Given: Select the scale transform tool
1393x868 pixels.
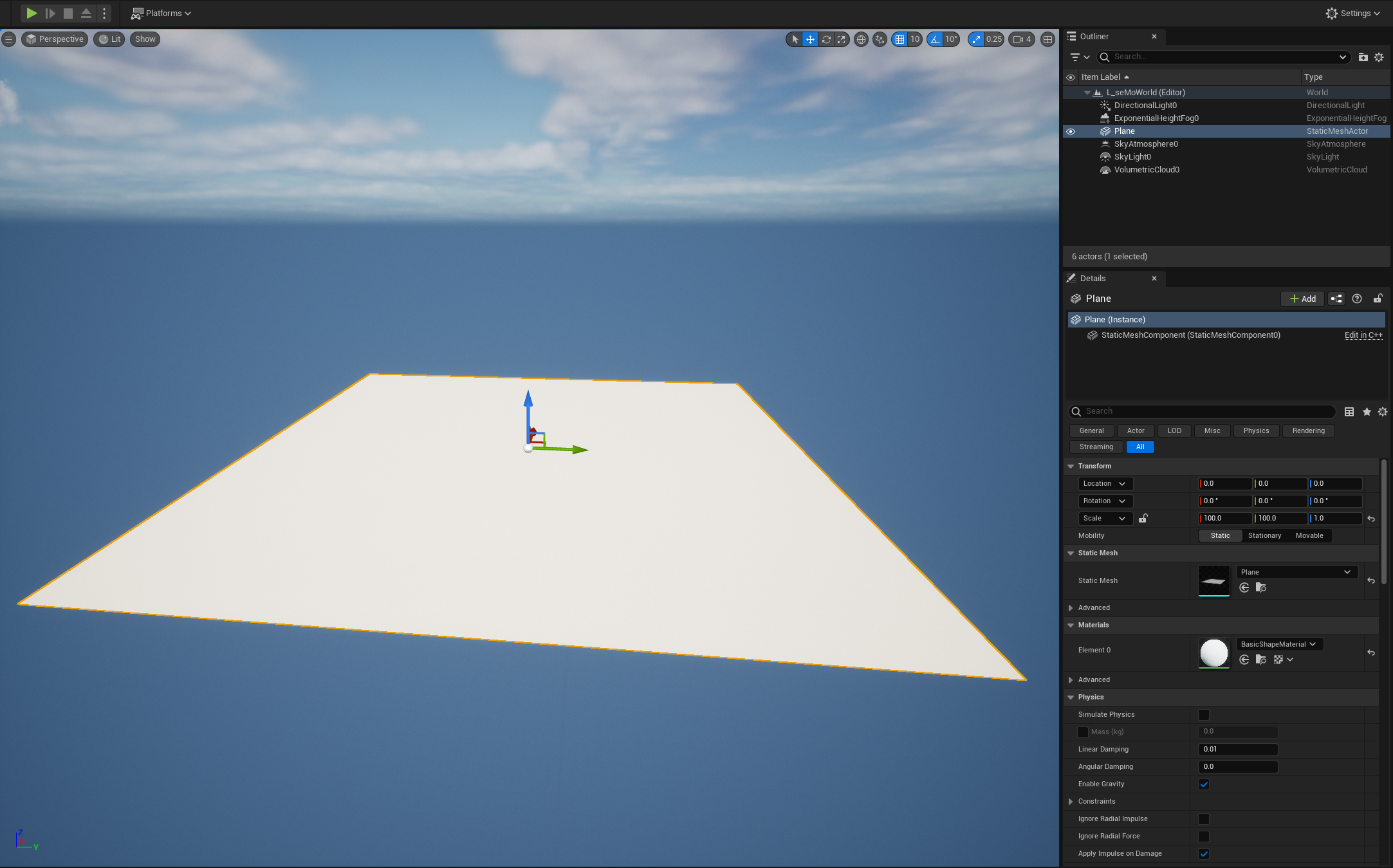Looking at the screenshot, I should click(x=842, y=39).
